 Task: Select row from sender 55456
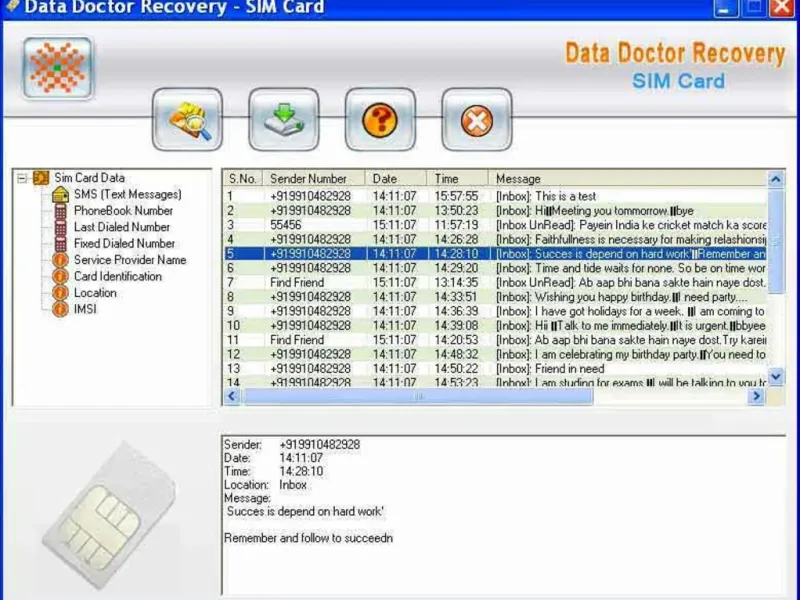click(495, 225)
